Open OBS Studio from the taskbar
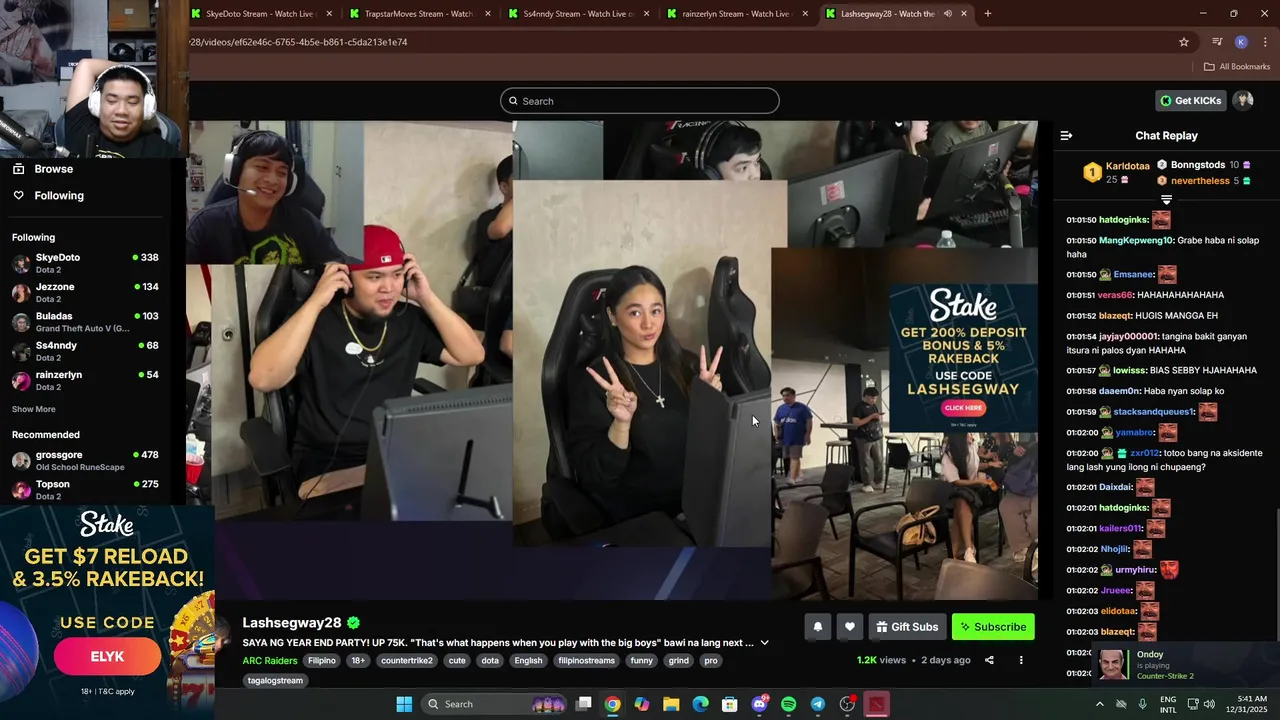This screenshot has height=720, width=1280. 847,704
